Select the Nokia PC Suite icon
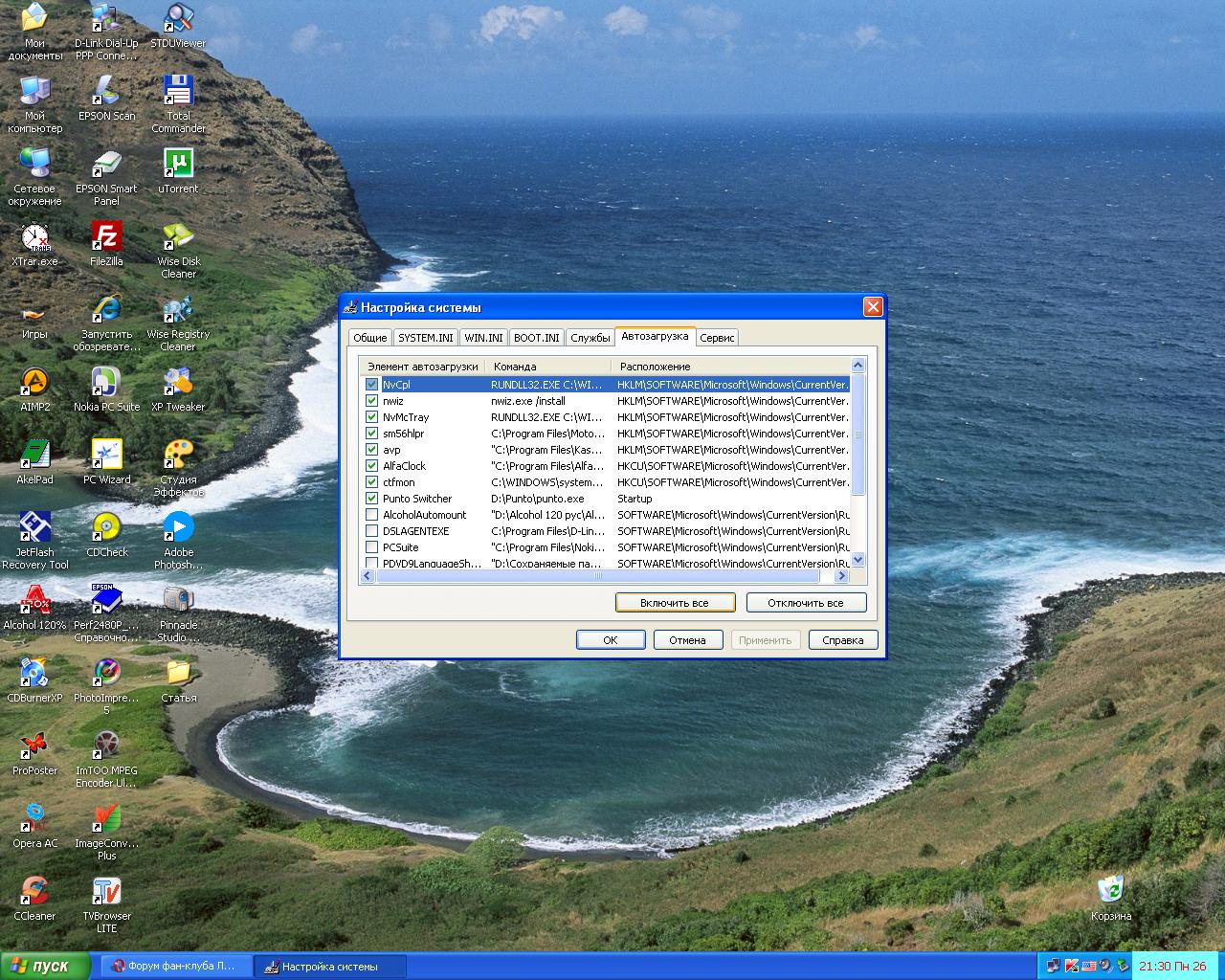This screenshot has height=980, width=1225. 106,383
